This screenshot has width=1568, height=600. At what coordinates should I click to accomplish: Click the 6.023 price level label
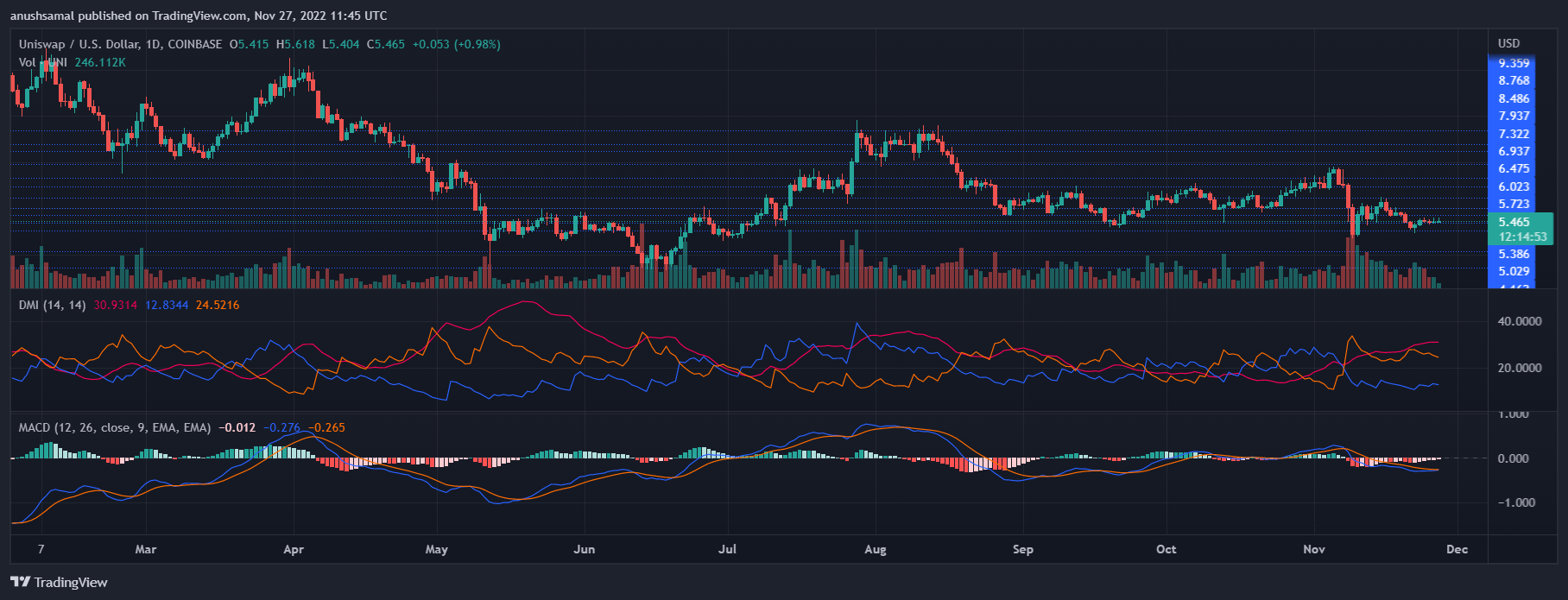(1514, 186)
